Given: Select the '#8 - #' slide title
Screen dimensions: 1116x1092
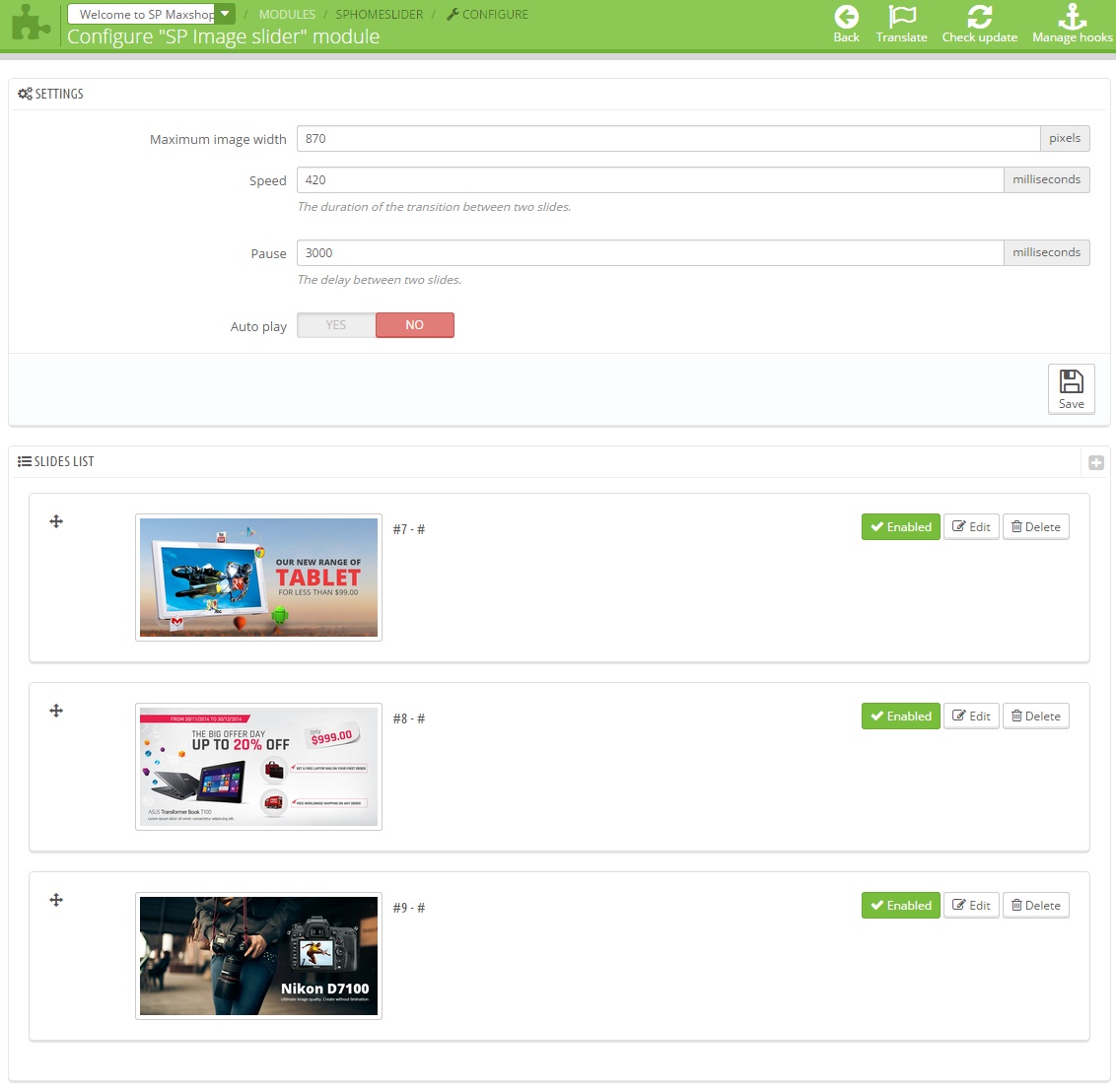Looking at the screenshot, I should pos(408,718).
